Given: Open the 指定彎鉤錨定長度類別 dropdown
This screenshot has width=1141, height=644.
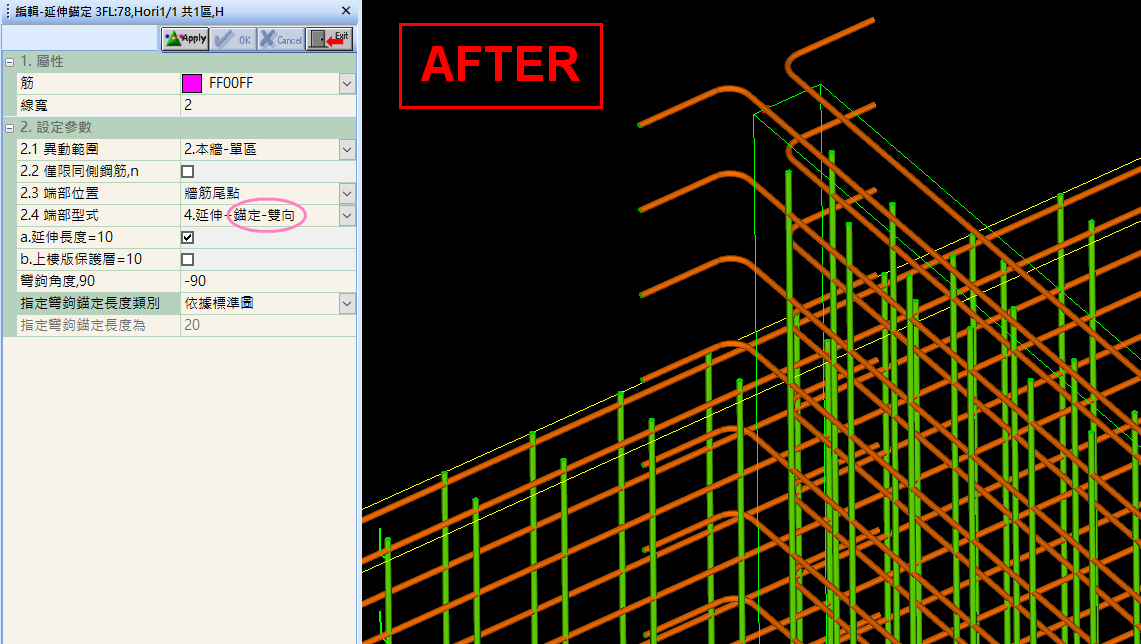Looking at the screenshot, I should [347, 303].
